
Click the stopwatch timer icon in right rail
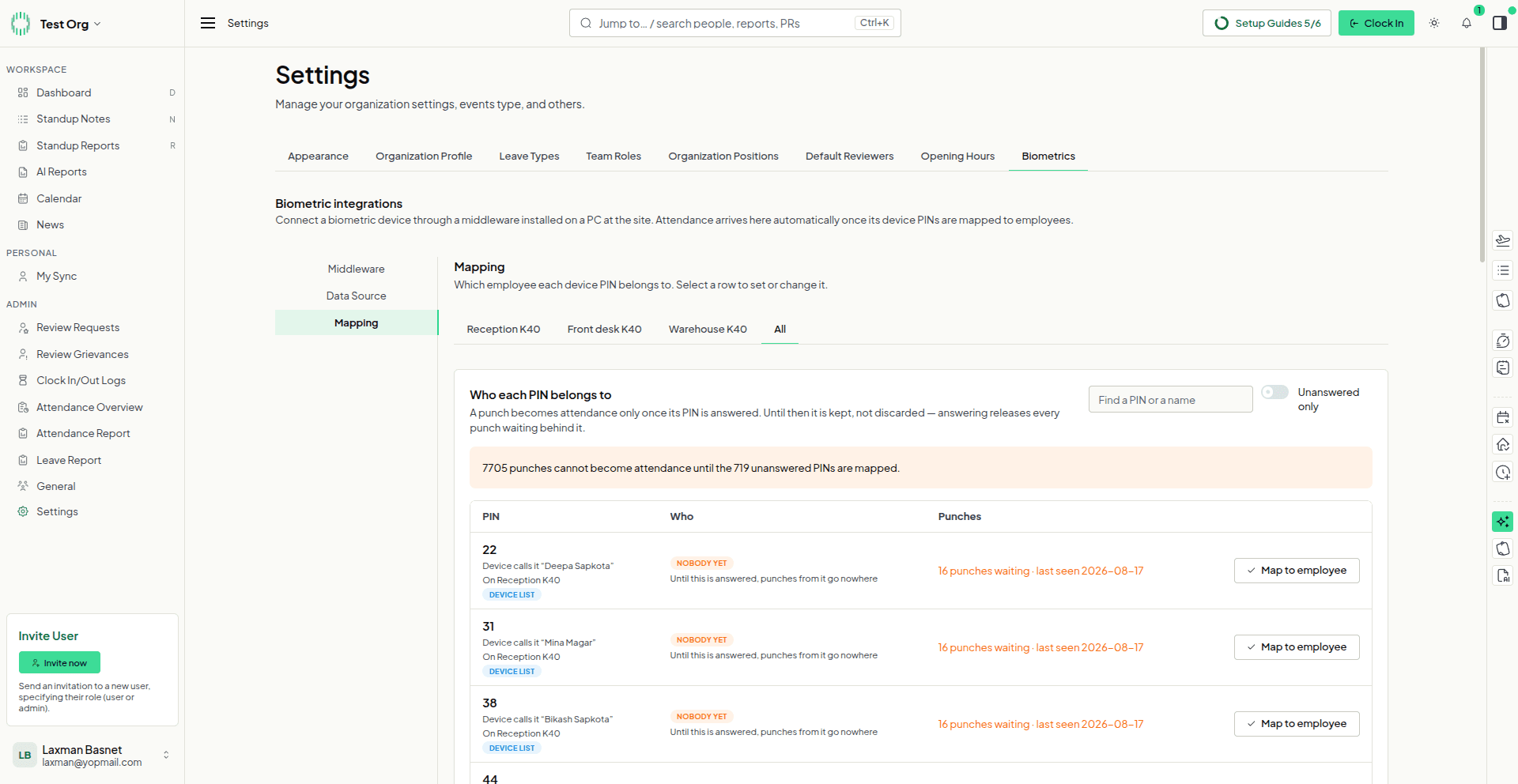point(1503,341)
